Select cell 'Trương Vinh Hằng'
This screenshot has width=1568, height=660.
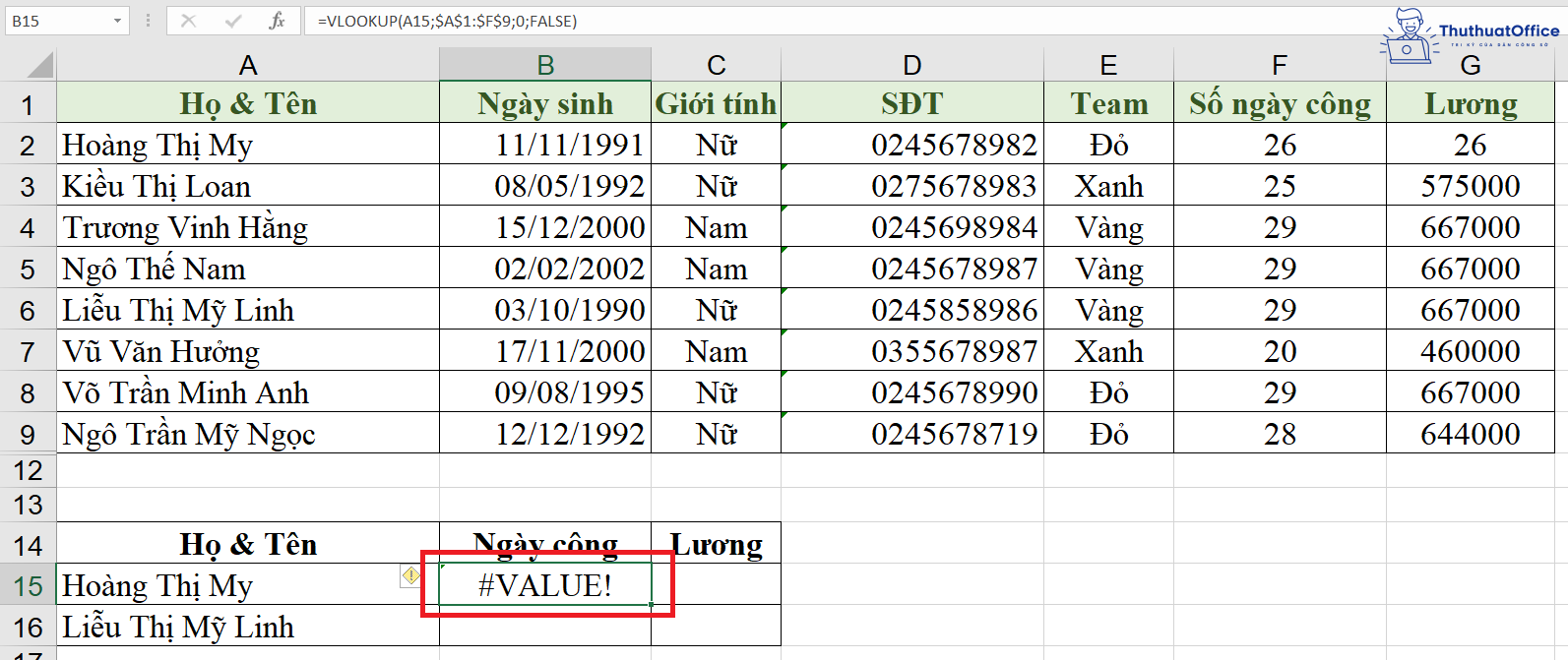pyautogui.click(x=248, y=227)
